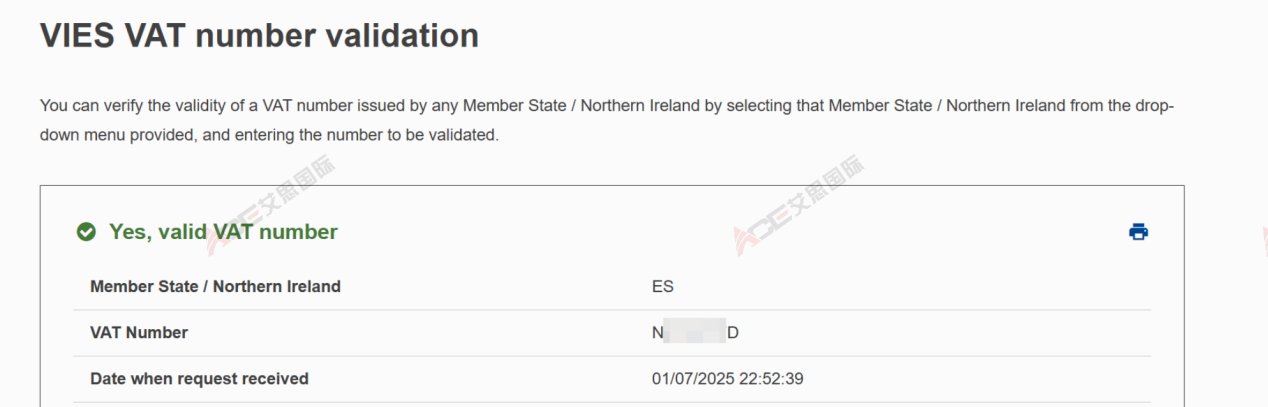Click the green checkmark valid icon
This screenshot has width=1268, height=407.
tap(87, 232)
